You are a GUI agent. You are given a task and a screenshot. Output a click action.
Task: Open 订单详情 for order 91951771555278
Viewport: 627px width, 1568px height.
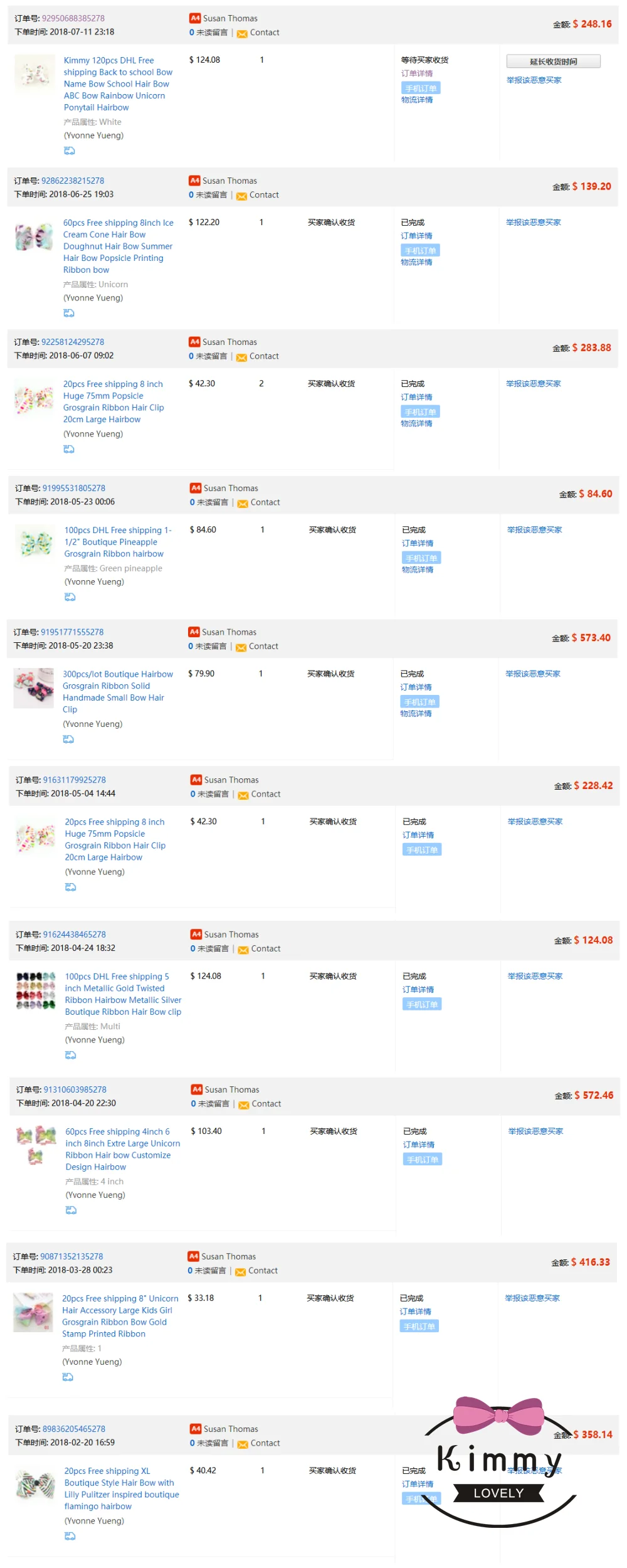pos(416,687)
